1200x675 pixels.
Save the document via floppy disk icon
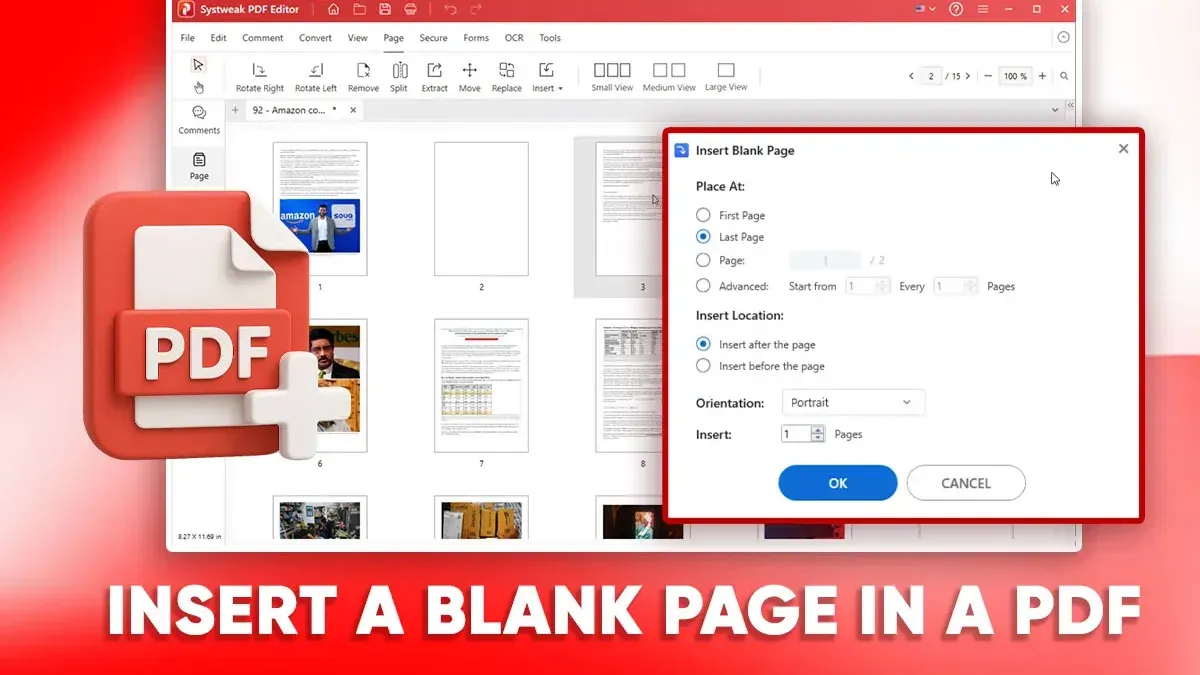coord(385,9)
